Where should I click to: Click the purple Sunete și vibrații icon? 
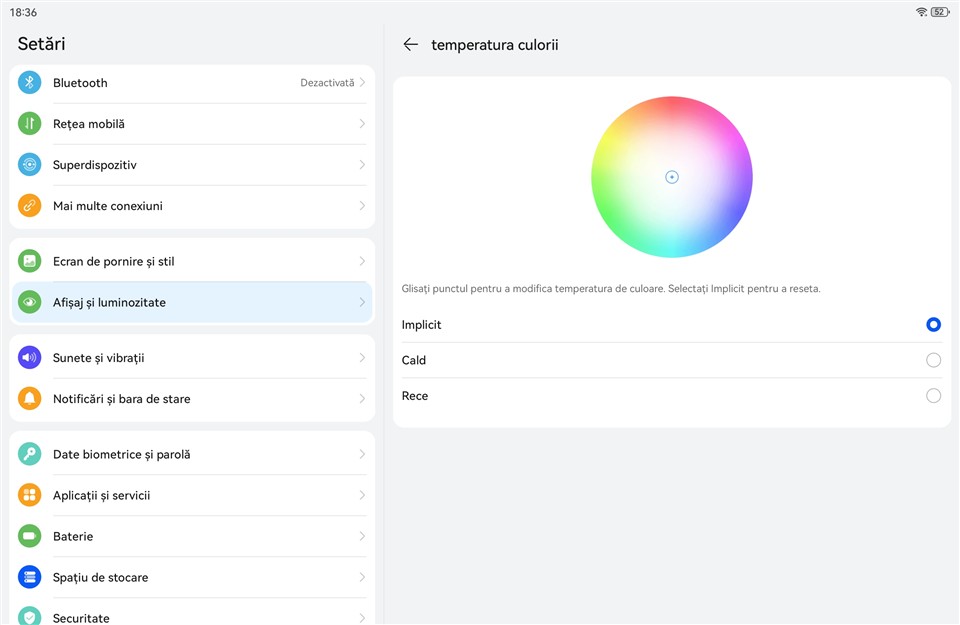[x=30, y=358]
